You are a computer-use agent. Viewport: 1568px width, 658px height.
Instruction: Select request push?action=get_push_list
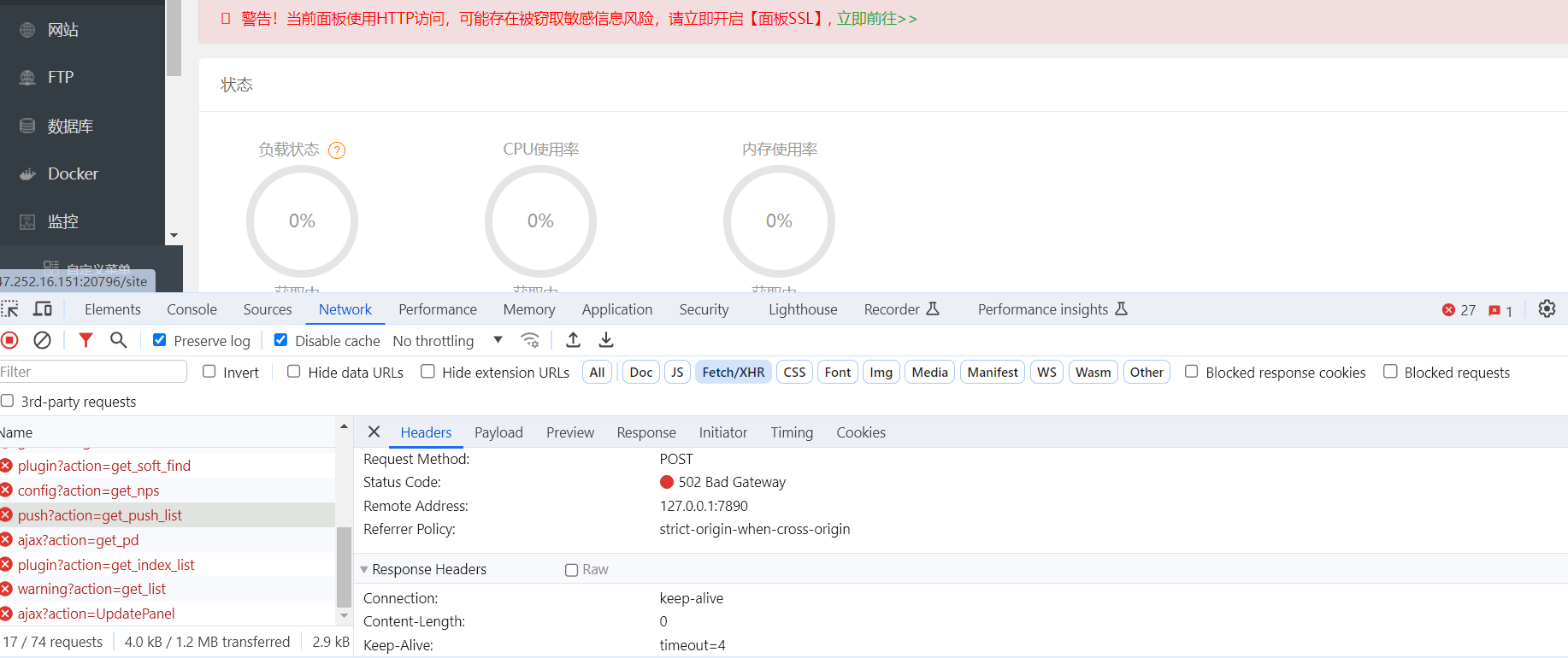click(168, 515)
